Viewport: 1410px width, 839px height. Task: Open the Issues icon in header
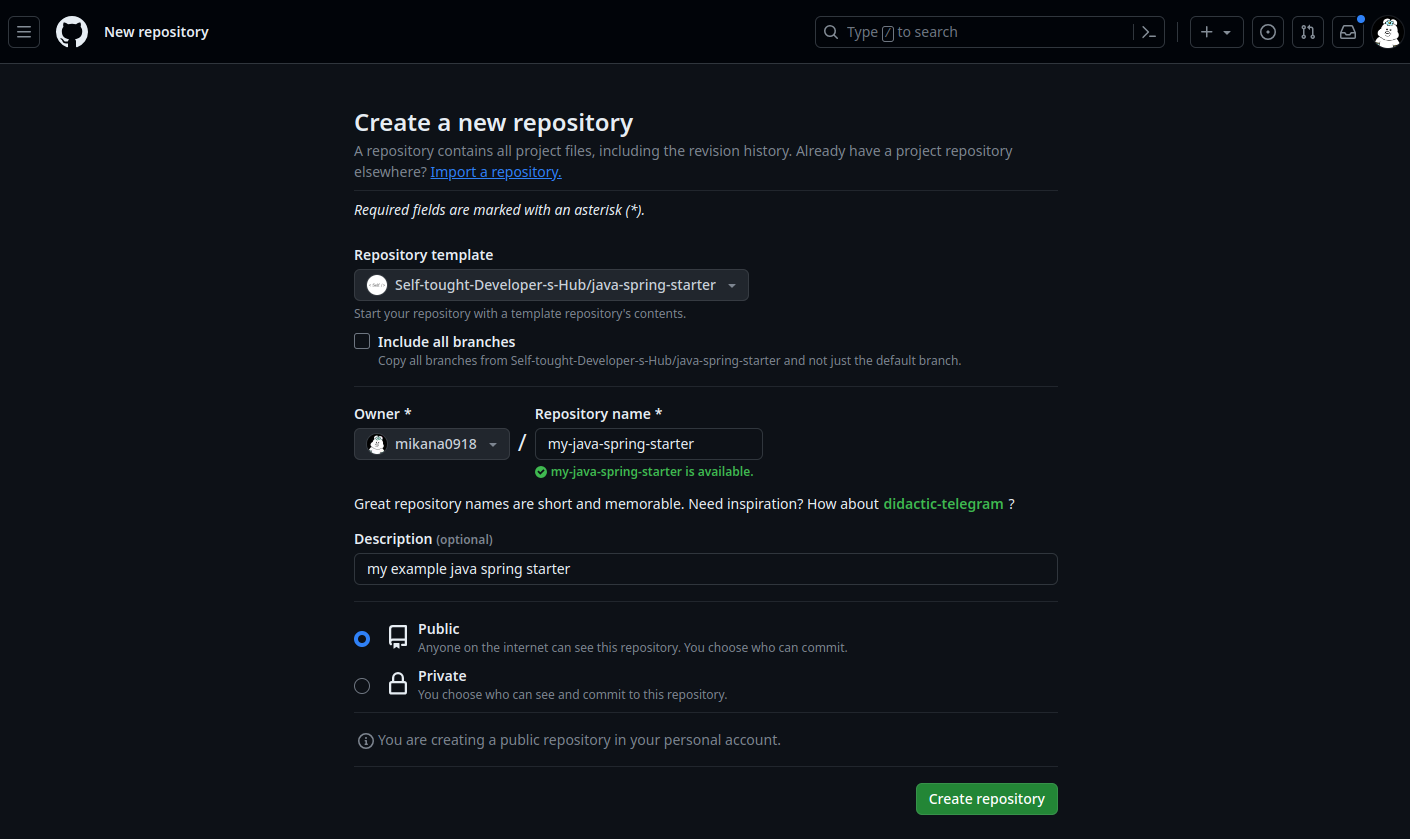pyautogui.click(x=1268, y=32)
